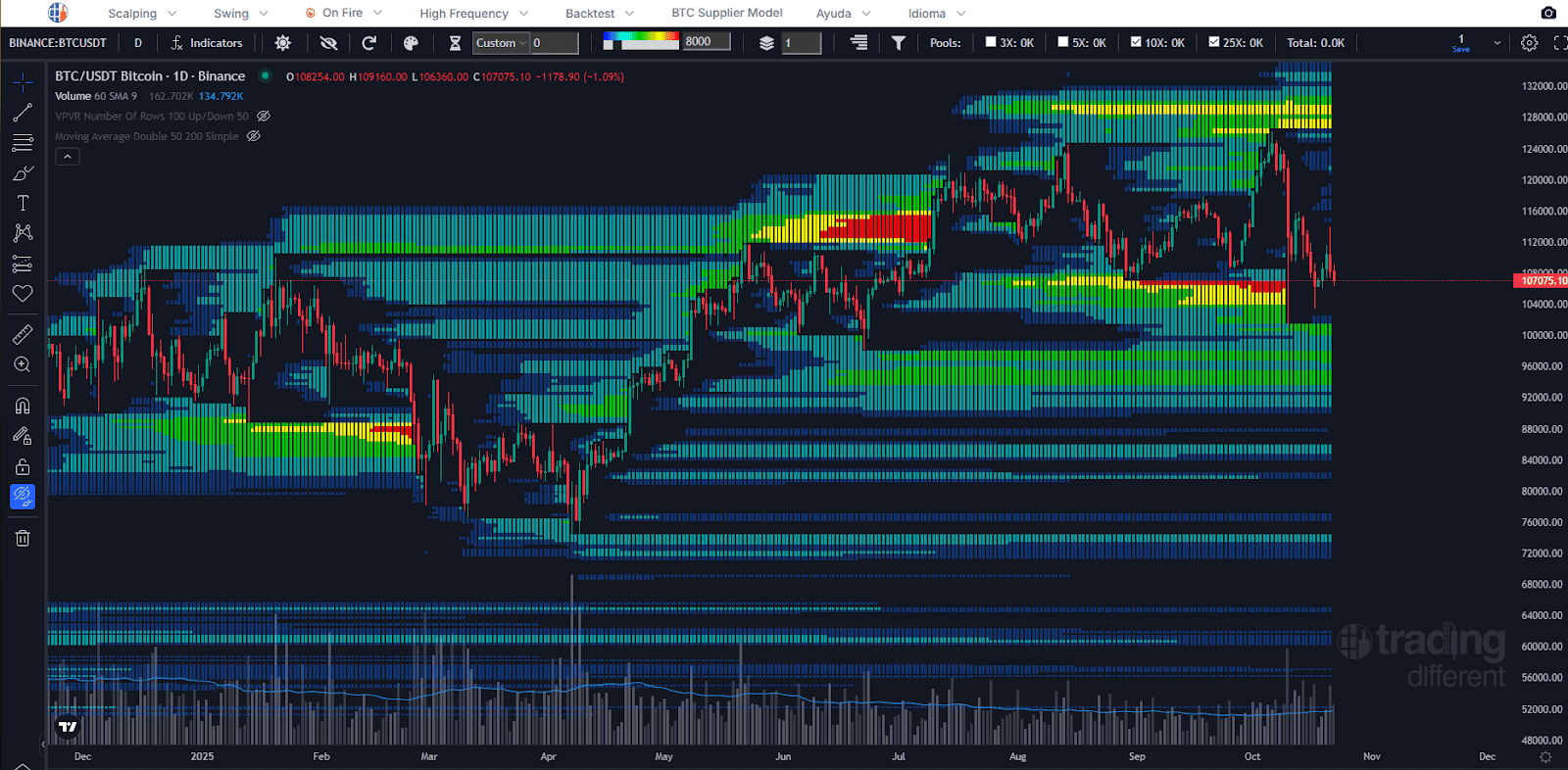1568x770 pixels.
Task: Click the TradingView logo on chart
Action: [68, 727]
